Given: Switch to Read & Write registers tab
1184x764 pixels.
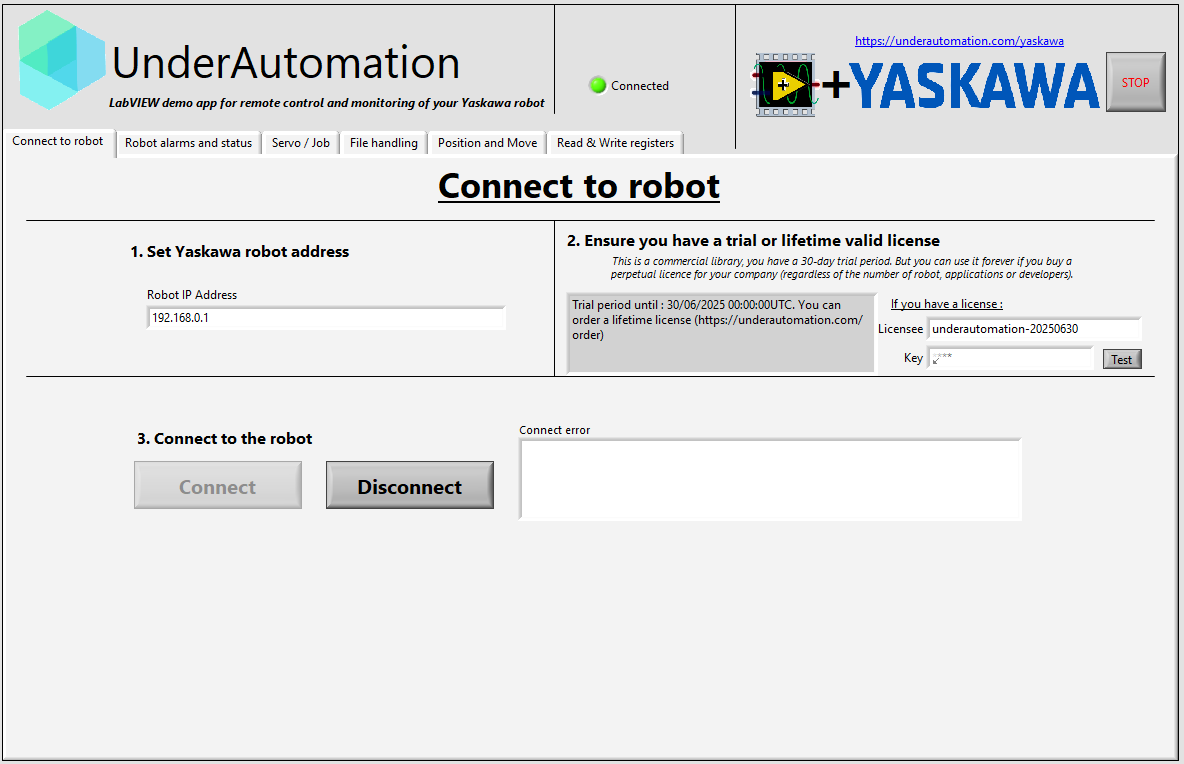Looking at the screenshot, I should (615, 143).
